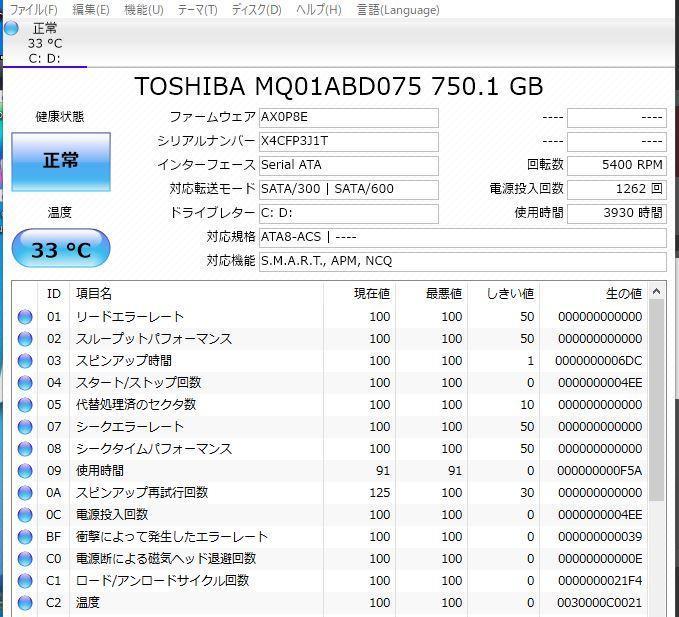Click the standard field ATA8-ACS
This screenshot has height=617, width=679.
tap(462, 237)
